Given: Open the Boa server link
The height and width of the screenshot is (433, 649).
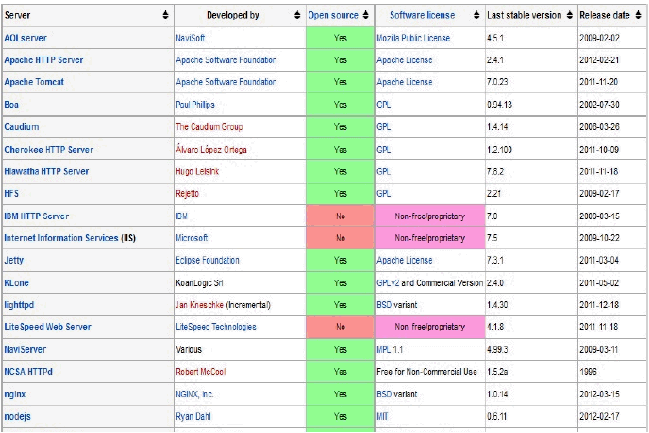Looking at the screenshot, I should click(12, 105).
